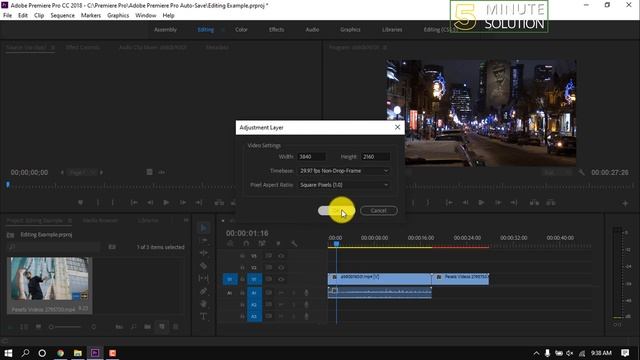The width and height of the screenshot is (640, 360).
Task: Step forward one frame in Source monitor
Action: (x=182, y=202)
